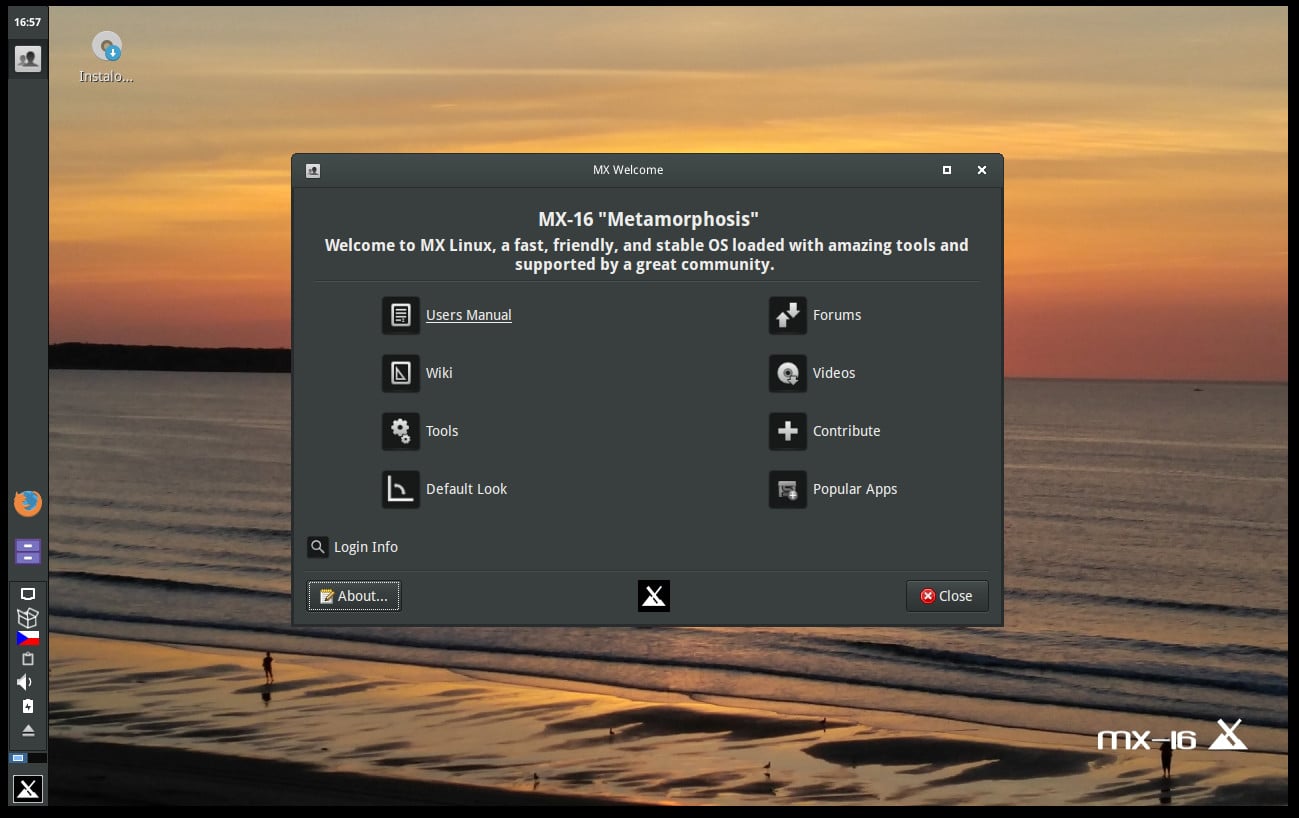Close MX Welcome via titlebar X
Viewport: 1299px width, 818px height.
pos(982,170)
